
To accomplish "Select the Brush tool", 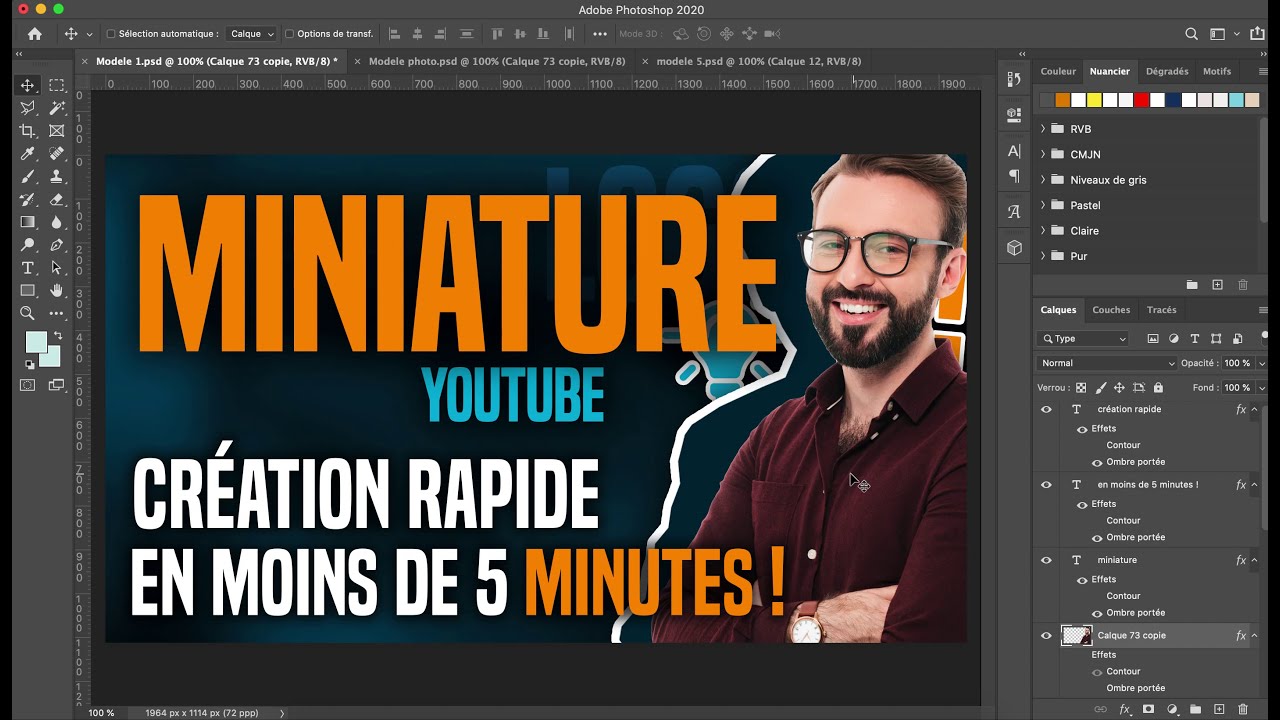I will (28, 176).
